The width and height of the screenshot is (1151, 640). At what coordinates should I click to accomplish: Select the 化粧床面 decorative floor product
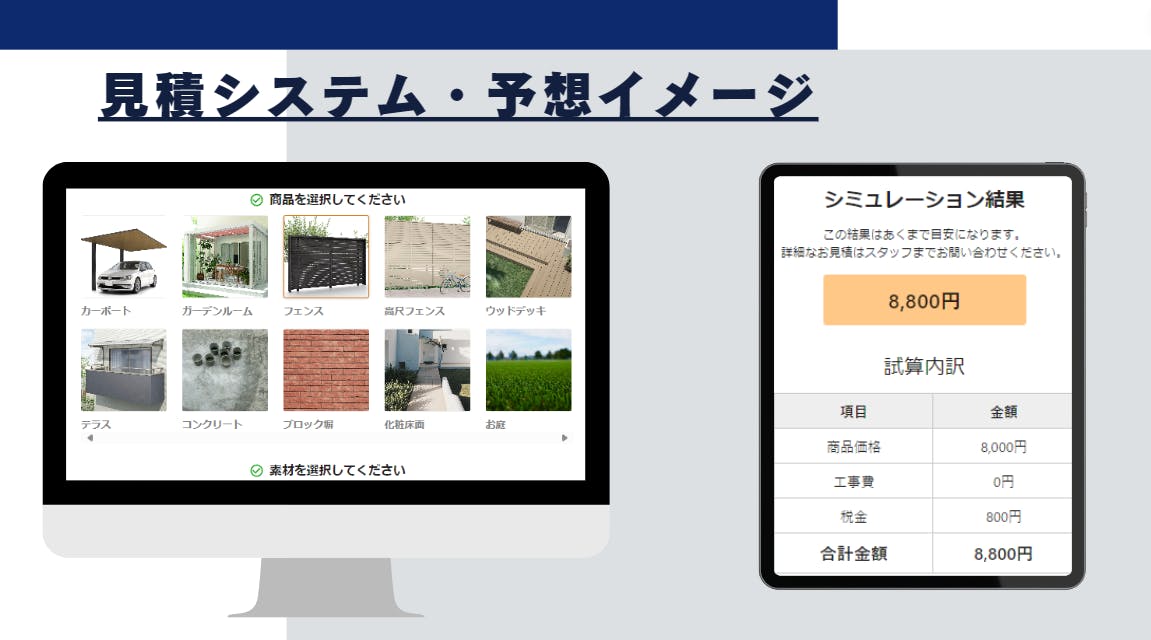pos(427,370)
